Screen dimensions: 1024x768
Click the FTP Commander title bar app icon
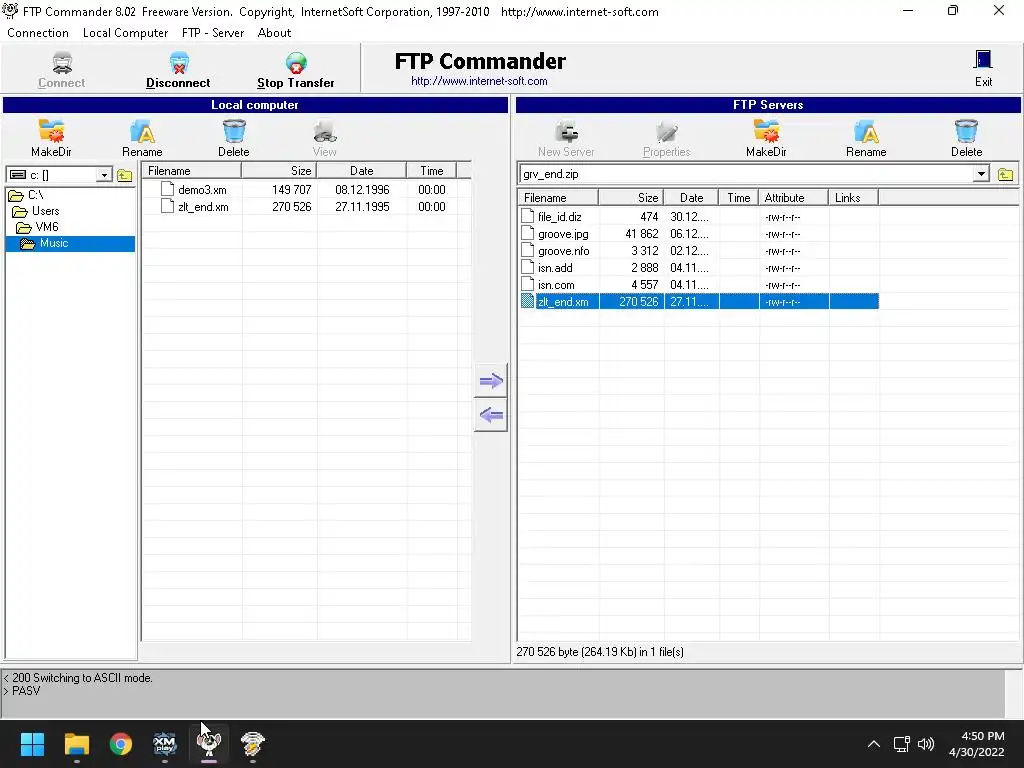(x=10, y=11)
